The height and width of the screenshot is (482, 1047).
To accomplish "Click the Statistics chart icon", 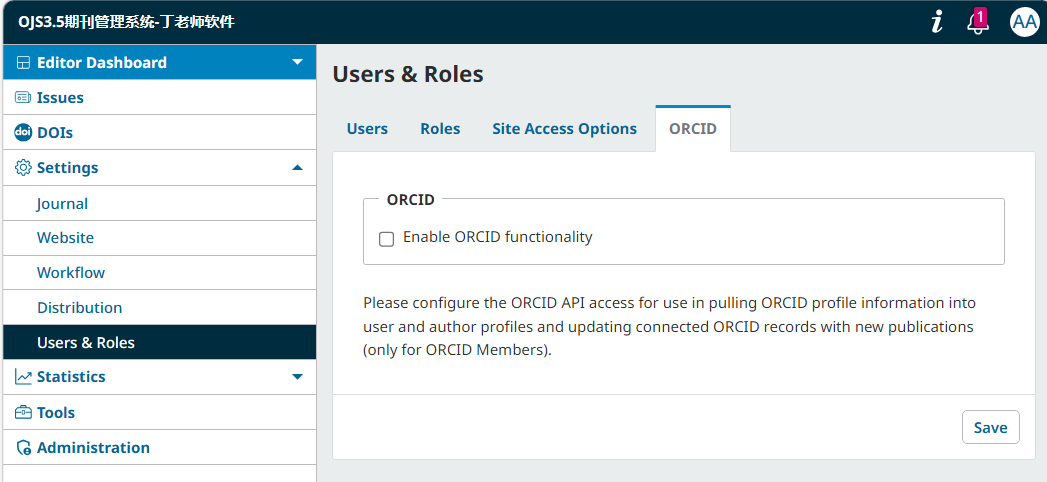I will [23, 377].
